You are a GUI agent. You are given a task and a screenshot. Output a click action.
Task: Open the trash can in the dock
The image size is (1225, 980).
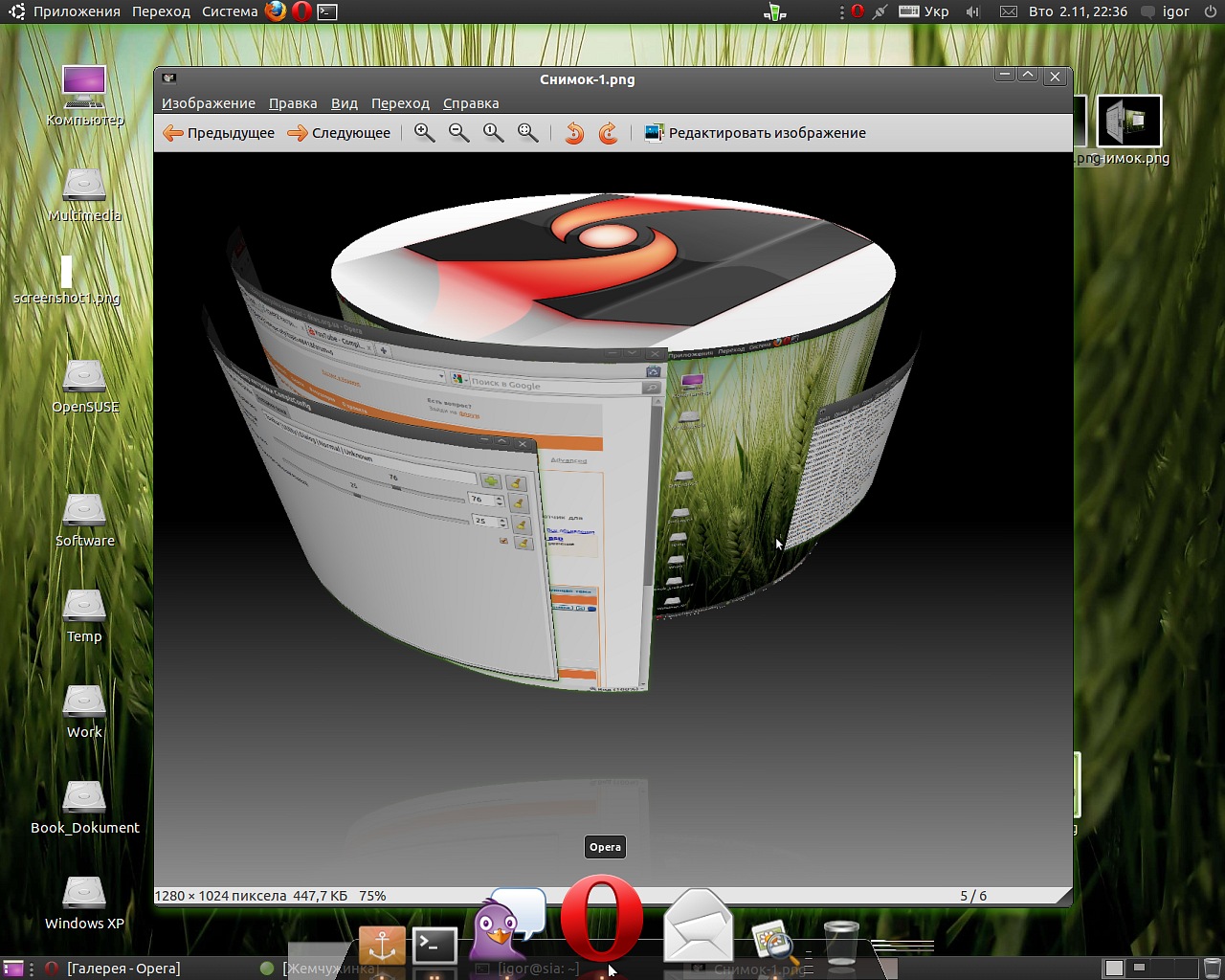pos(841,942)
